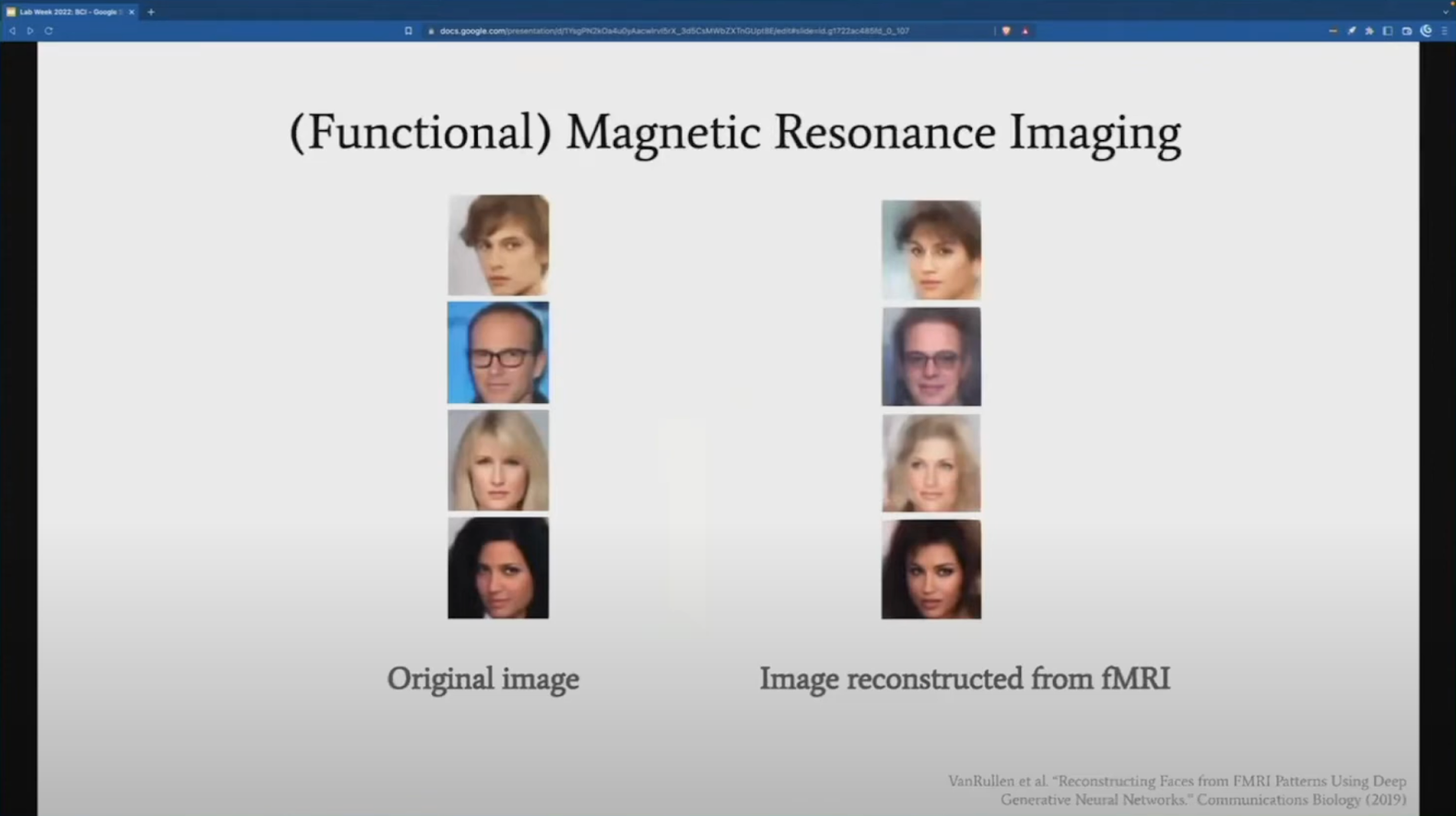
Task: Switch to the Lab Week 2022 tab
Action: [x=68, y=12]
